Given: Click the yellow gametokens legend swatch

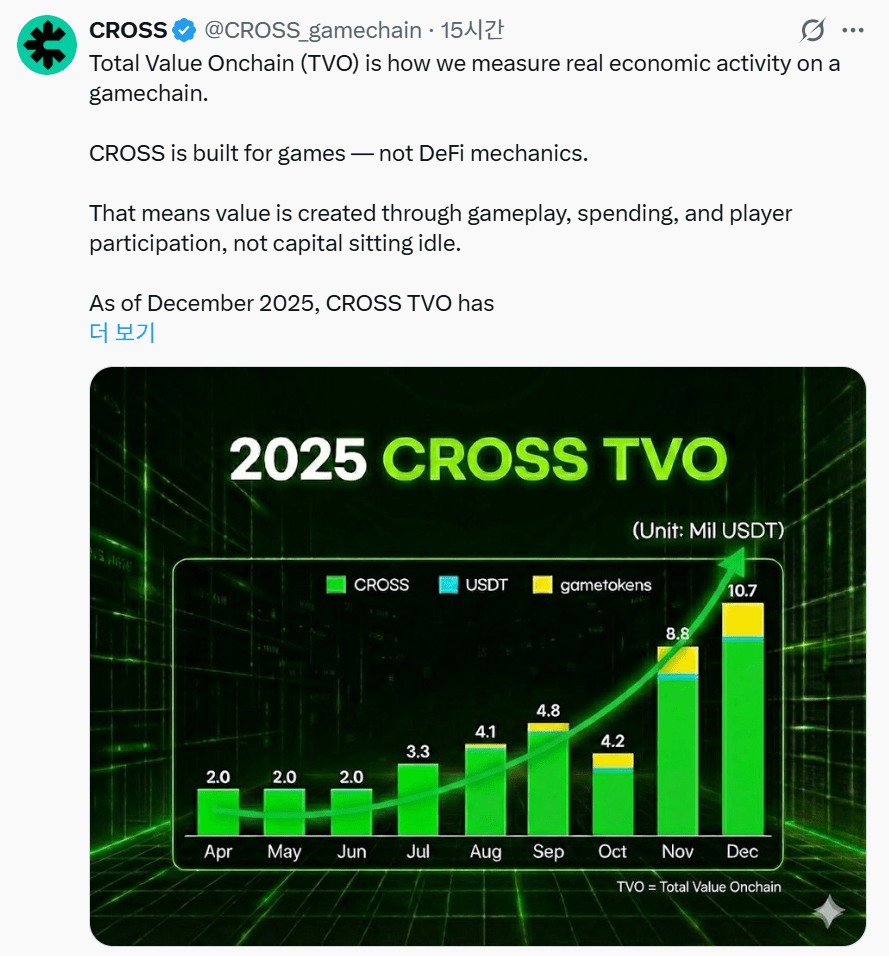Looking at the screenshot, I should [x=543, y=585].
